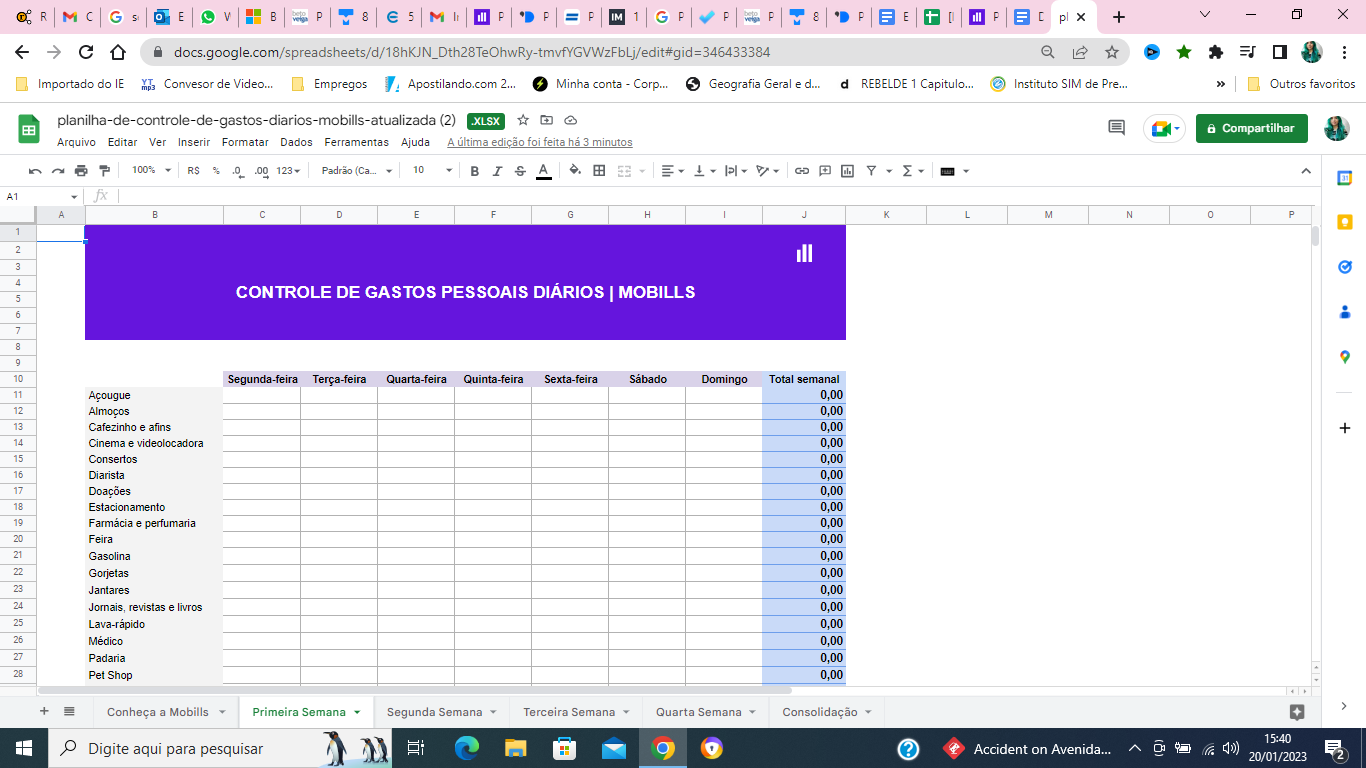The width and height of the screenshot is (1366, 768).
Task: Open the functions sigma menu
Action: pyautogui.click(x=912, y=171)
